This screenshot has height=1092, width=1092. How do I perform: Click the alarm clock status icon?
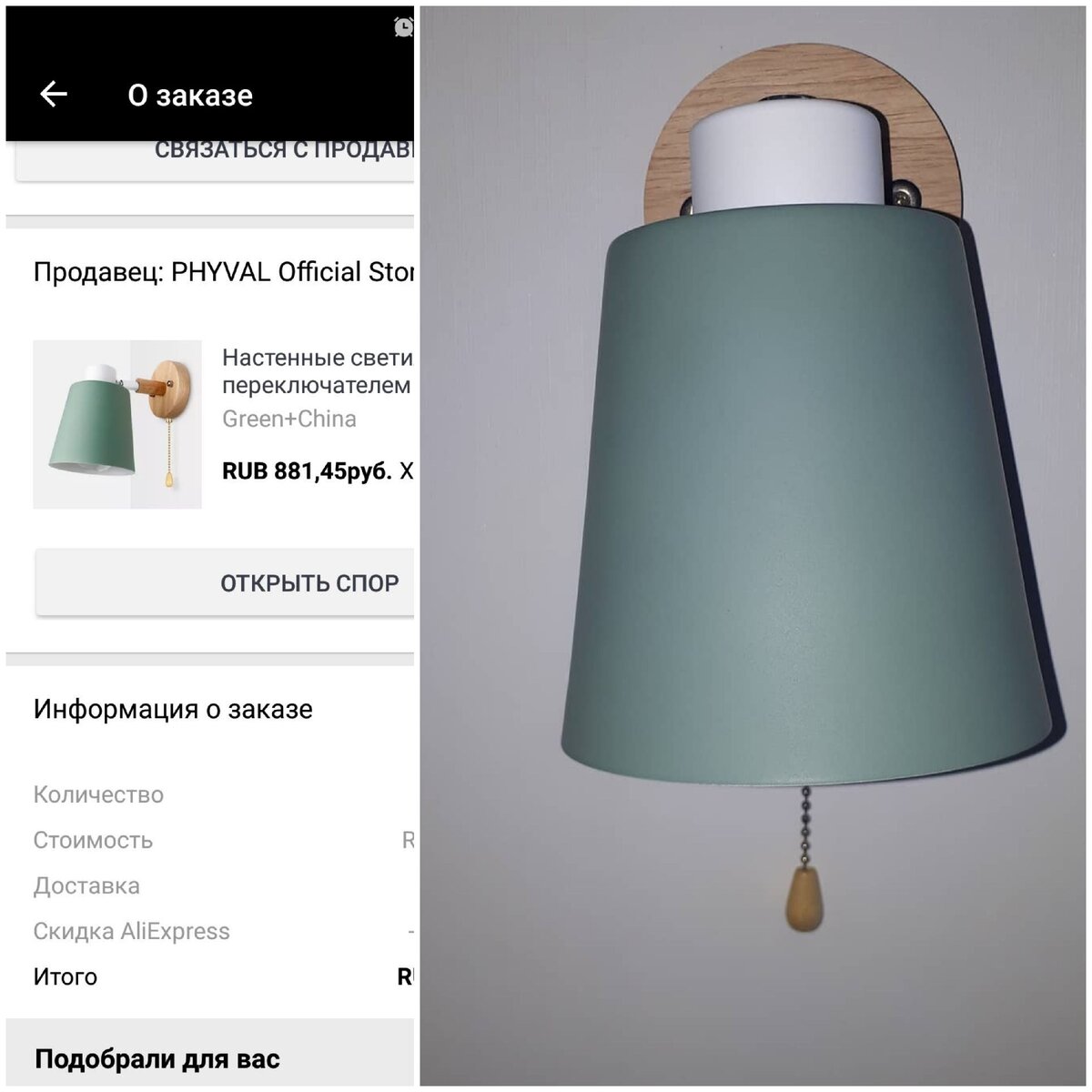[x=404, y=27]
